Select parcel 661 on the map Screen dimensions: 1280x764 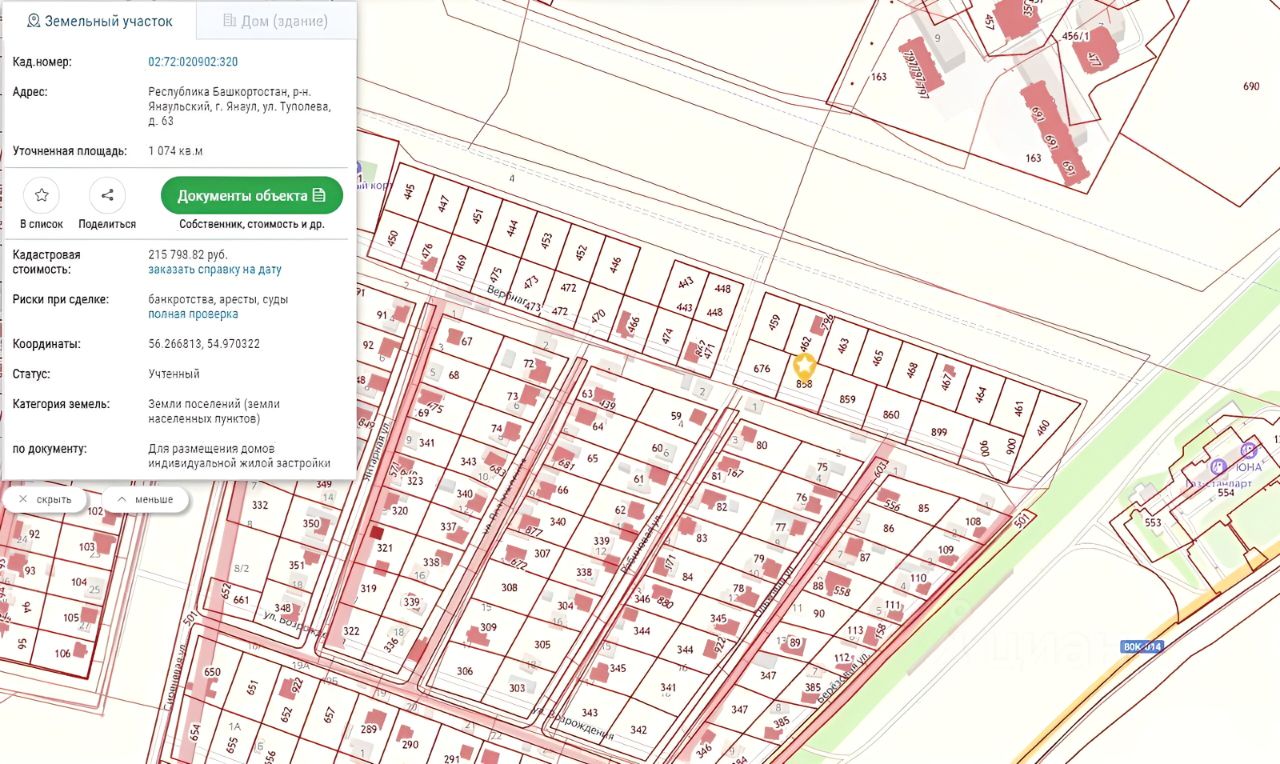(x=240, y=600)
